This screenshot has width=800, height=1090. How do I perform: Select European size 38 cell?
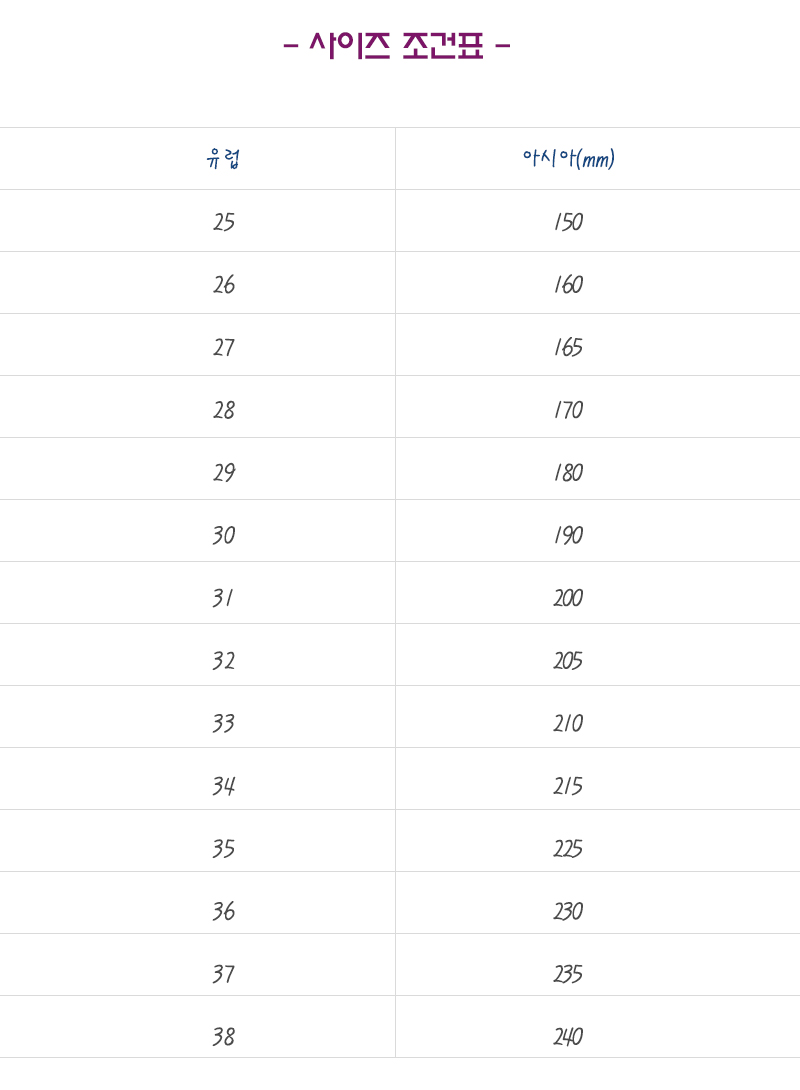pyautogui.click(x=223, y=1036)
